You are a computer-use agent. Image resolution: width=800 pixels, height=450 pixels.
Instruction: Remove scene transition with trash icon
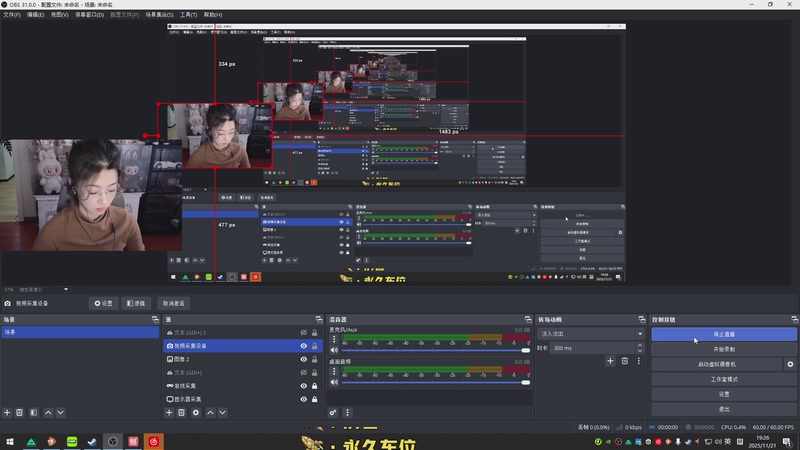[x=624, y=361]
